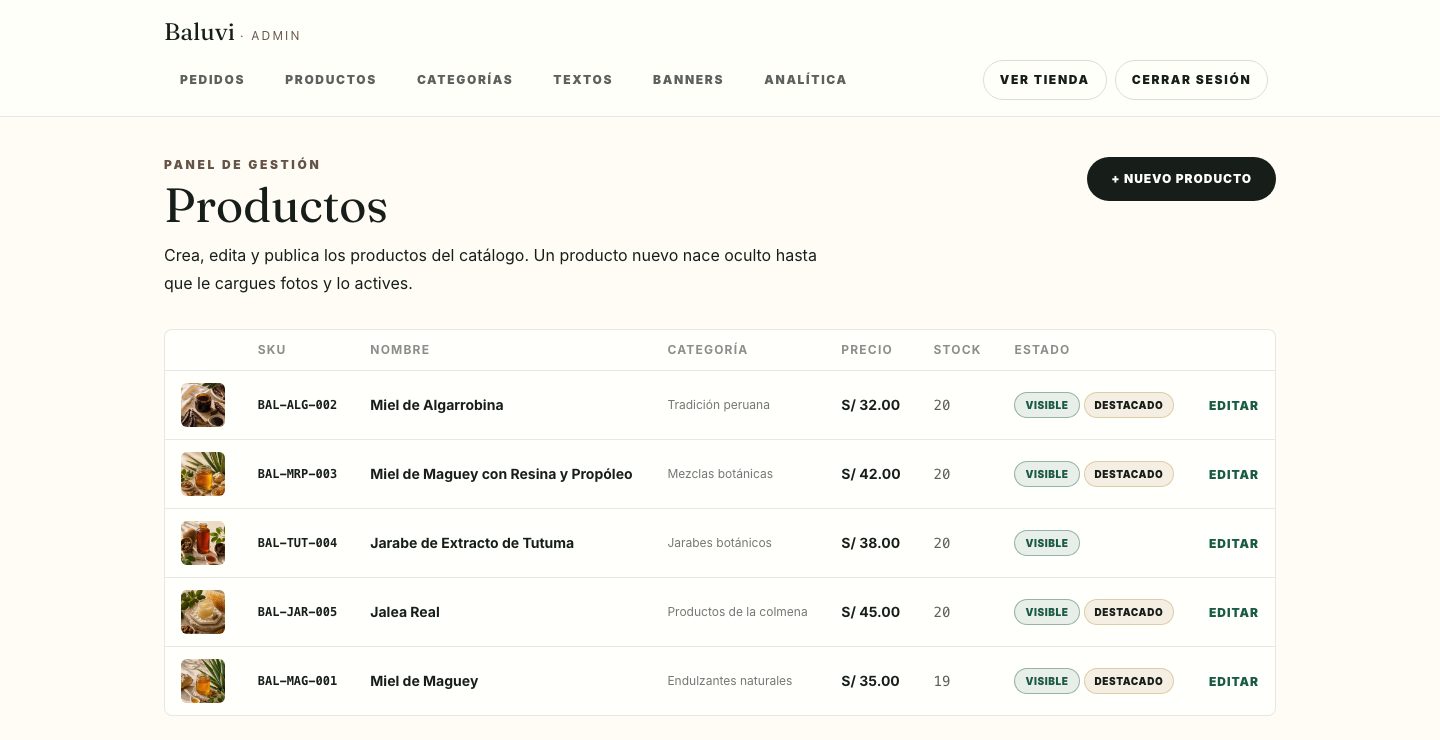Open the Categorías nav item
The width and height of the screenshot is (1440, 740).
[465, 80]
